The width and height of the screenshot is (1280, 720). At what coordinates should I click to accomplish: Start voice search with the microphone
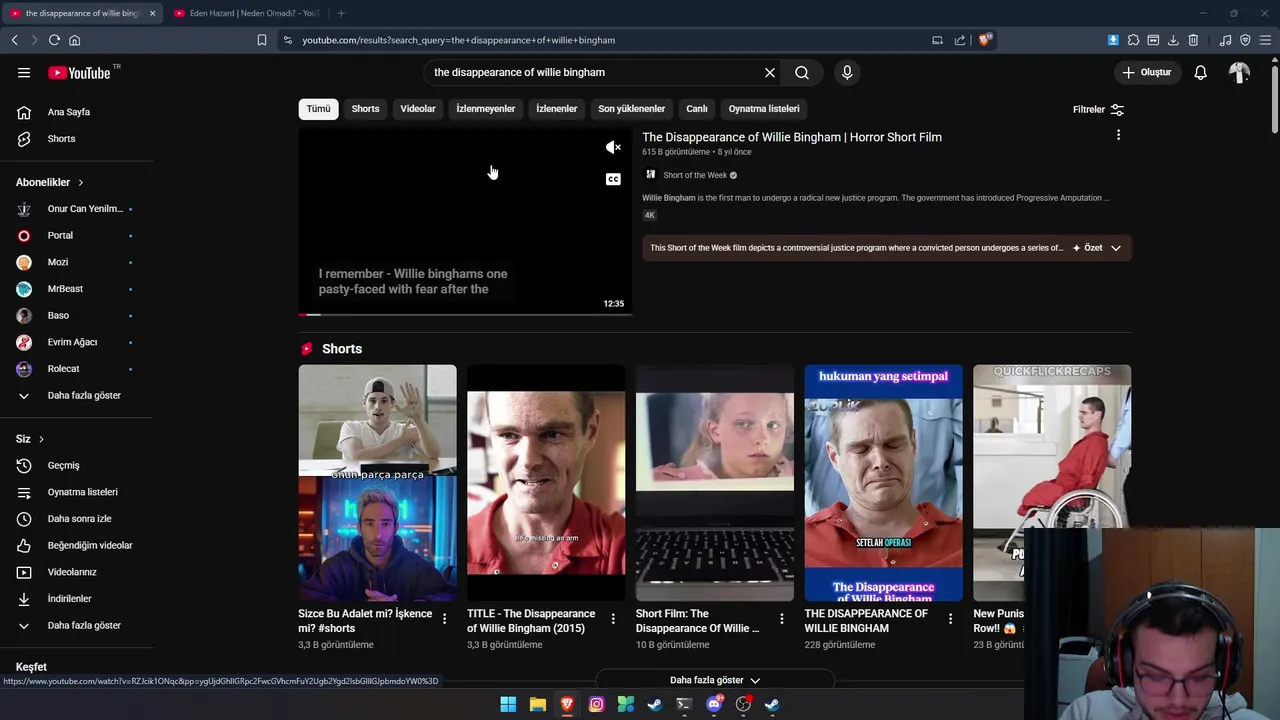click(847, 72)
